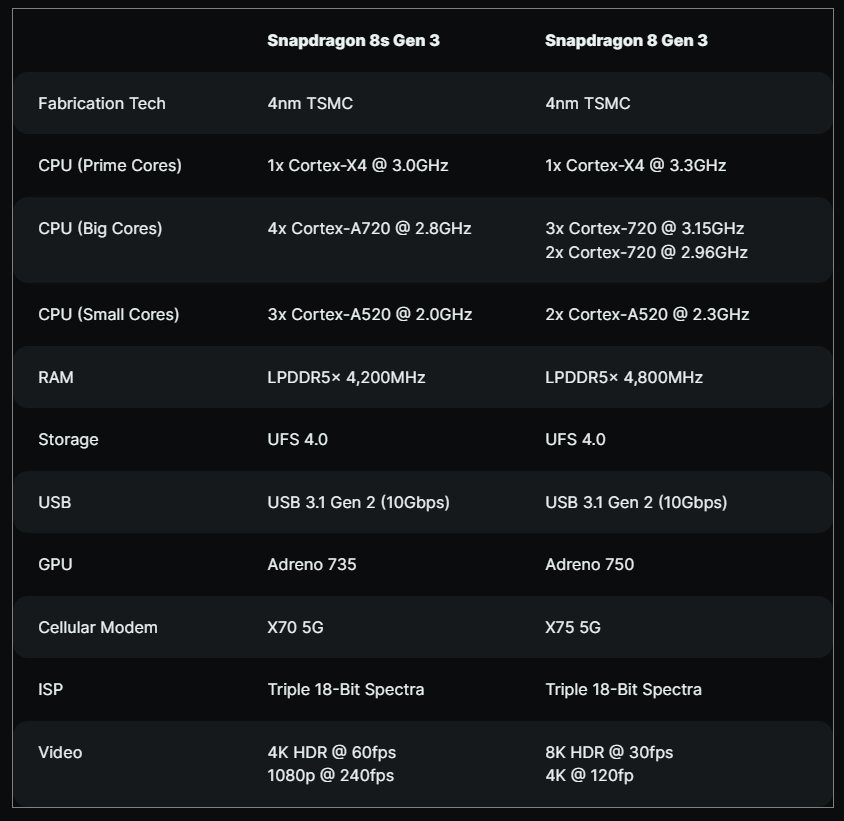Click the Snapdragon 8 Gen 3 column header
The height and width of the screenshot is (821, 844).
(627, 41)
